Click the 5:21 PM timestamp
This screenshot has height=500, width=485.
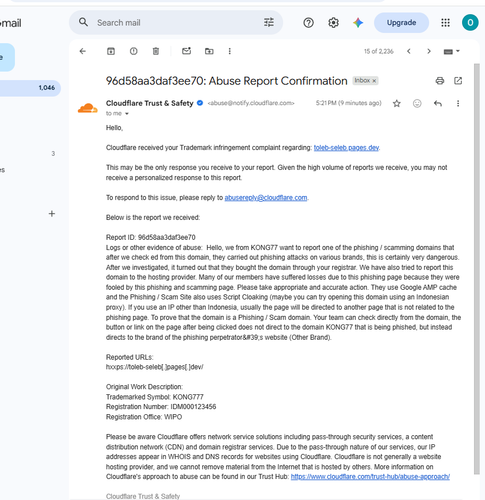(x=348, y=103)
